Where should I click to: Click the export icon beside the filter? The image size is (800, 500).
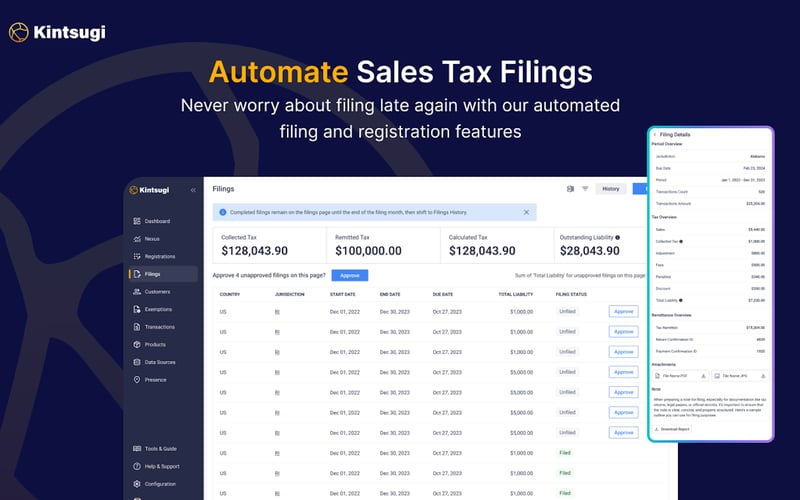(x=570, y=189)
